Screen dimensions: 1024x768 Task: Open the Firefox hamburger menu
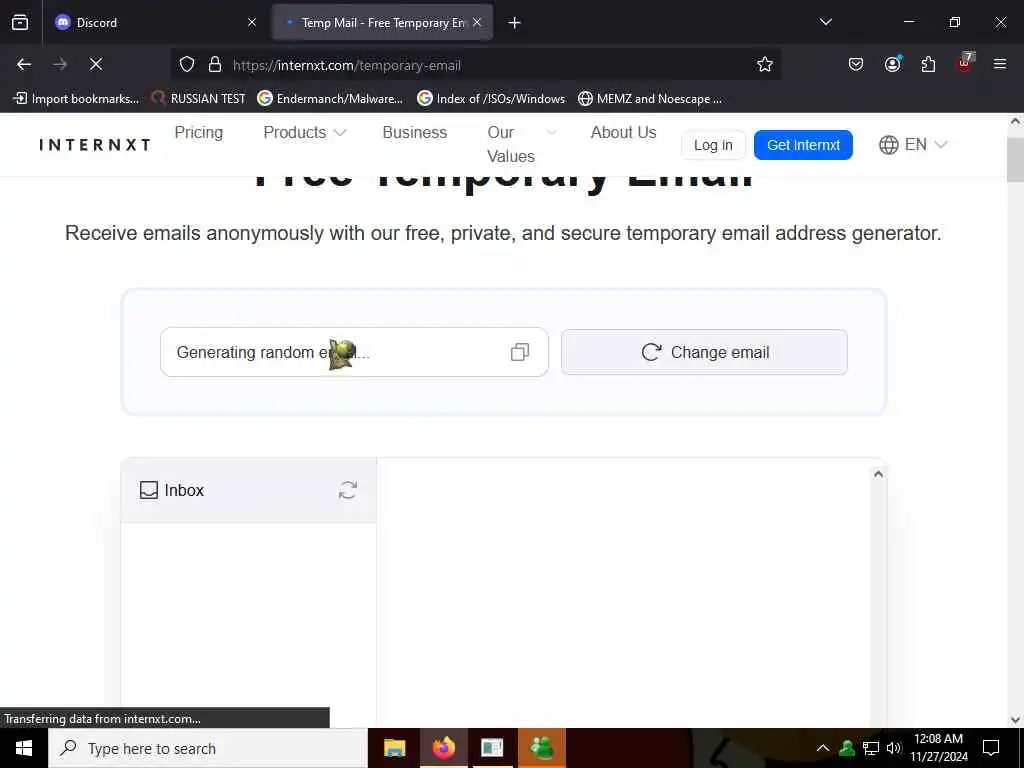[x=1000, y=64]
